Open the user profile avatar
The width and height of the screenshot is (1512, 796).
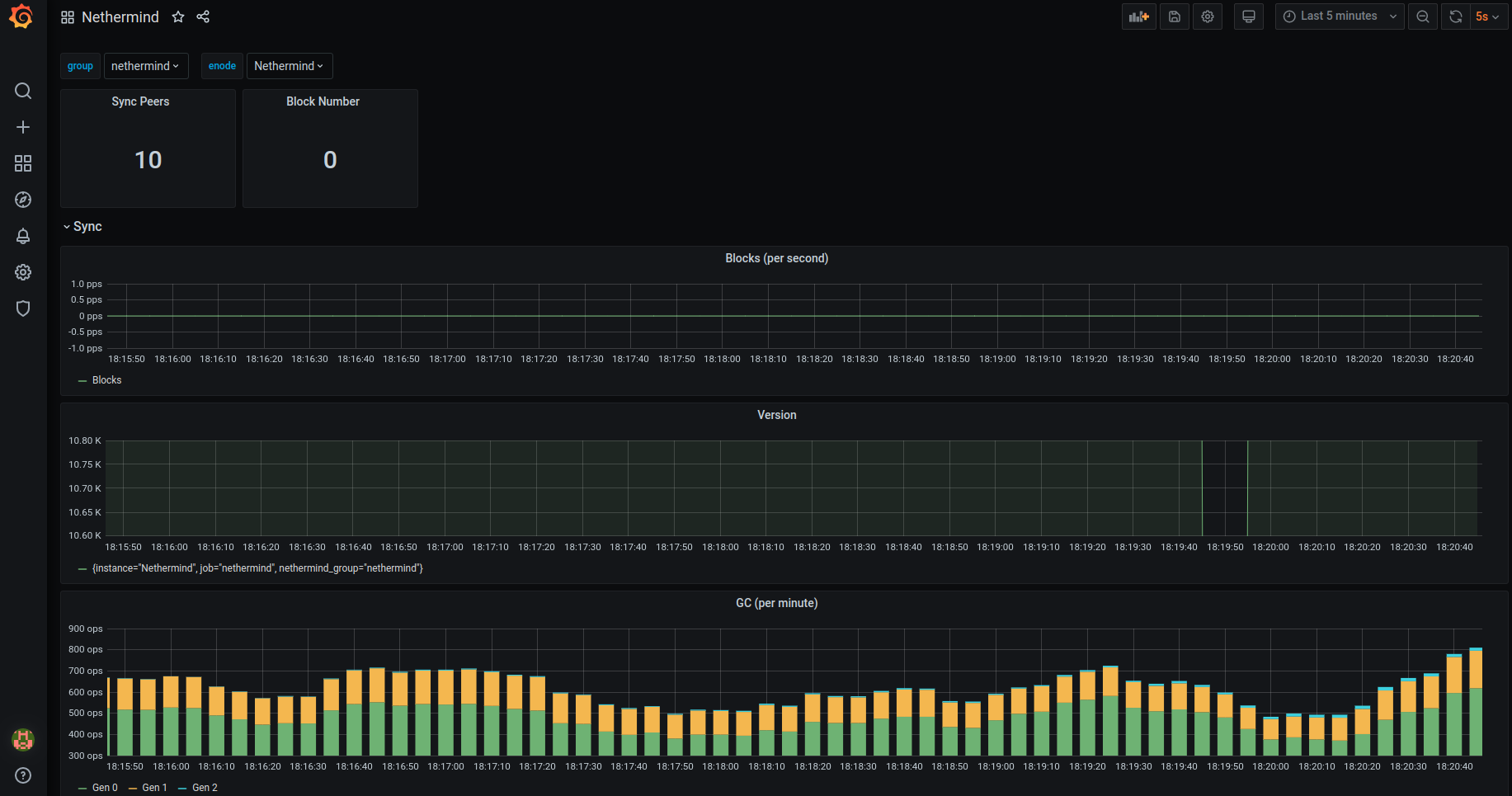[23, 740]
